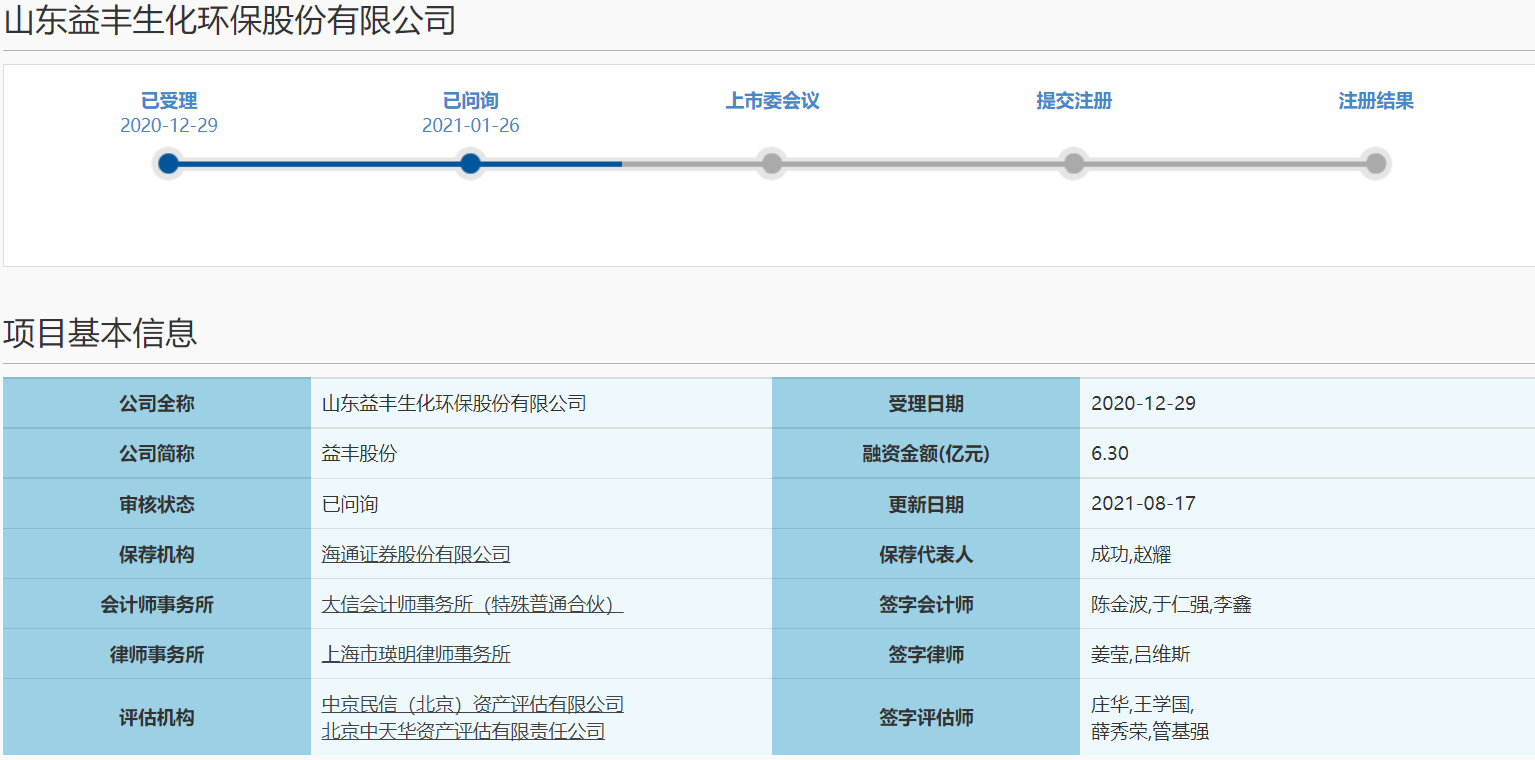
Task: Click the 上市委会议 stage marker dot
Action: click(x=772, y=163)
